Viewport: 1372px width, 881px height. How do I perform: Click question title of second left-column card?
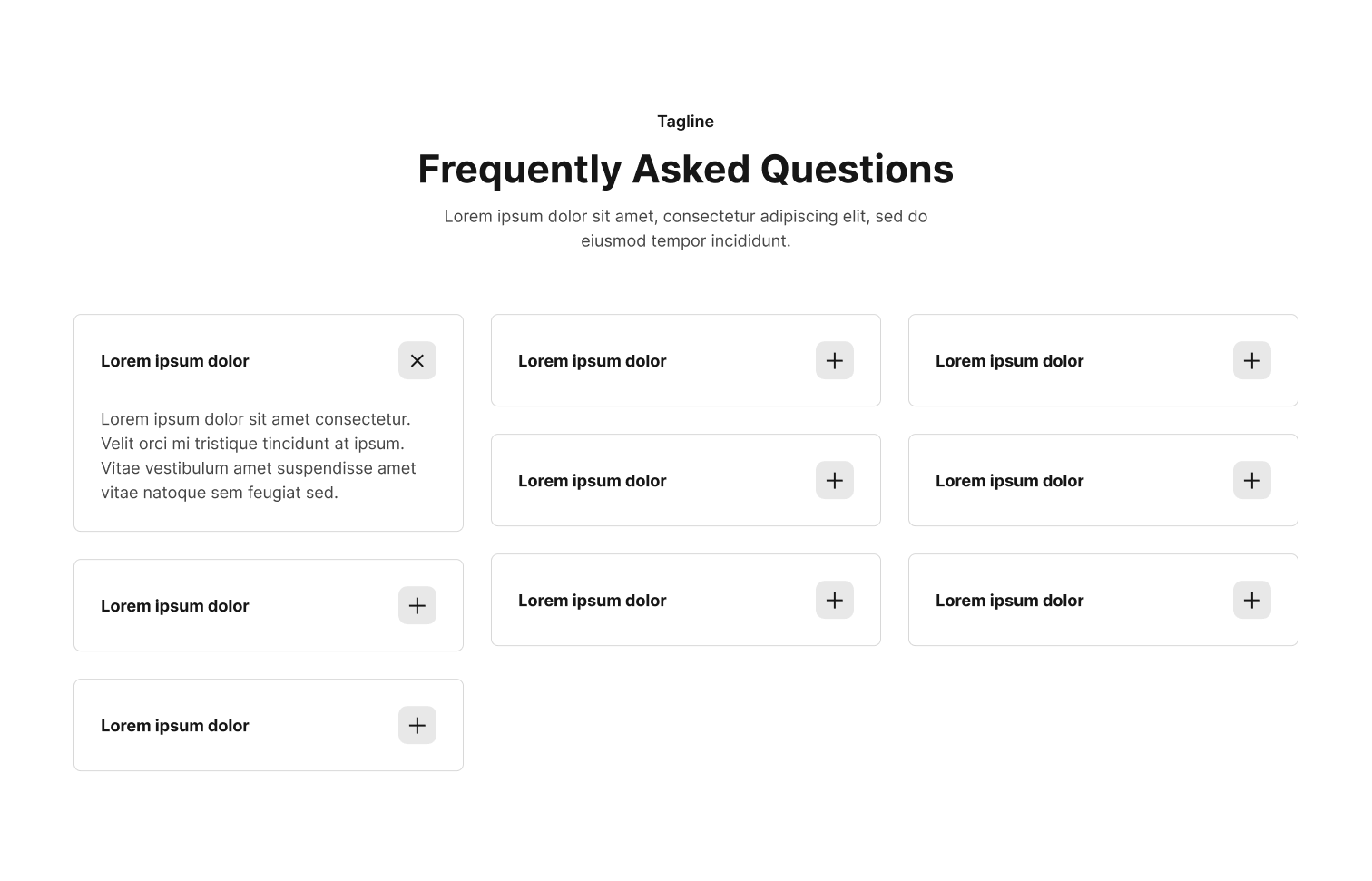[174, 606]
